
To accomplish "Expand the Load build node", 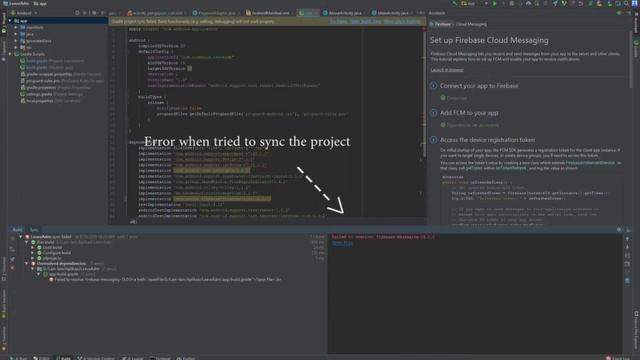I will (33, 247).
